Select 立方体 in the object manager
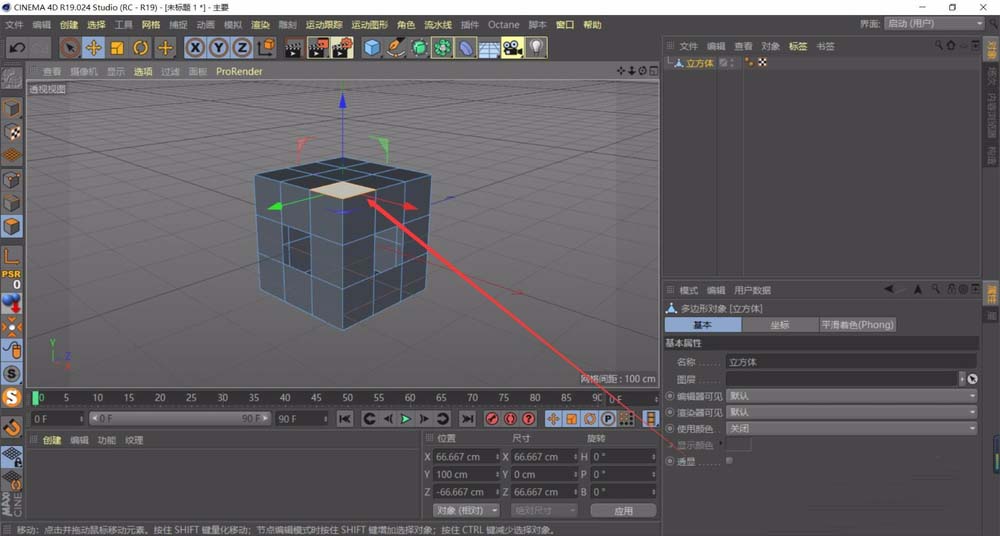The height and width of the screenshot is (536, 1000). tap(700, 63)
